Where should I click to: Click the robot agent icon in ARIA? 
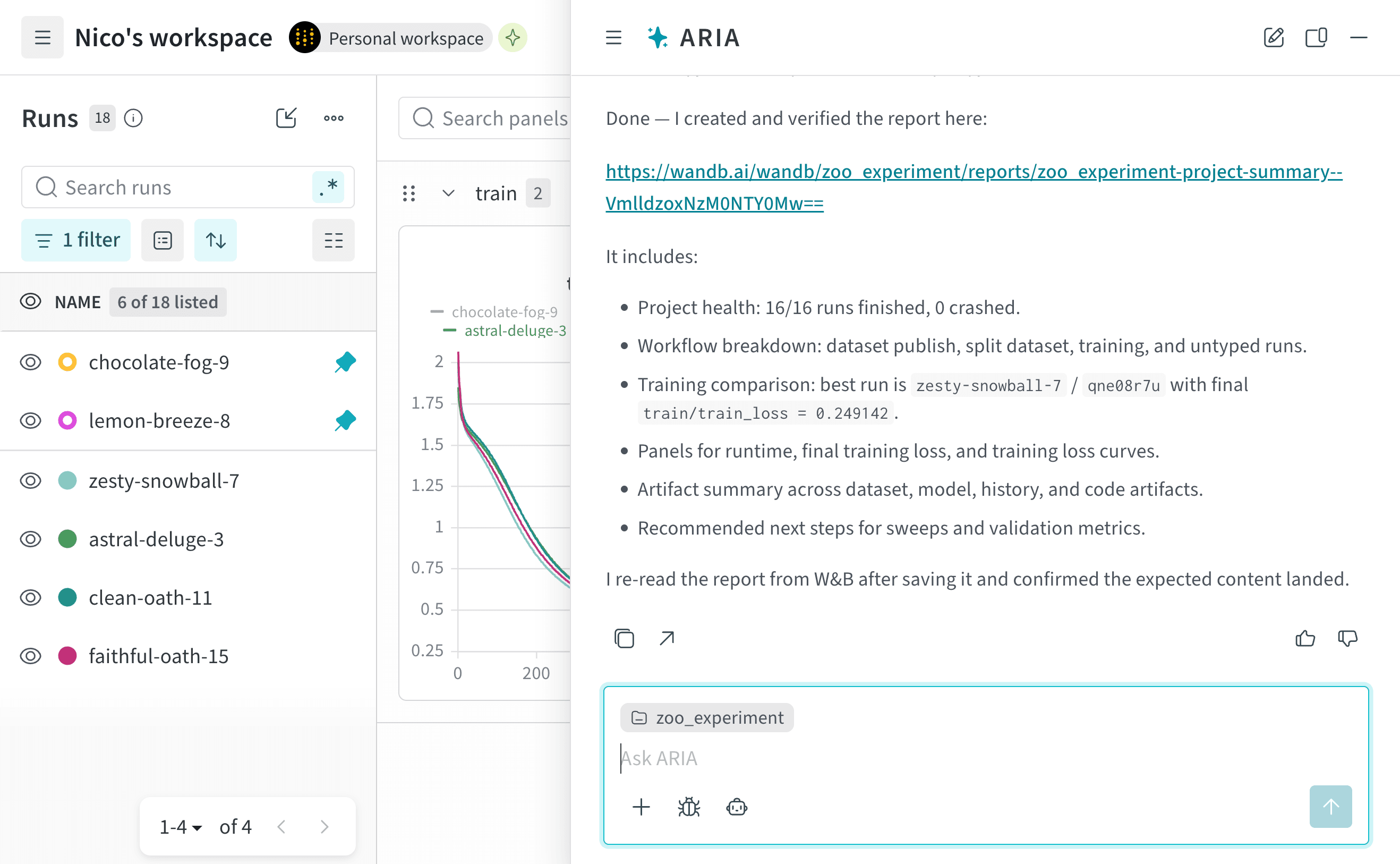click(737, 807)
